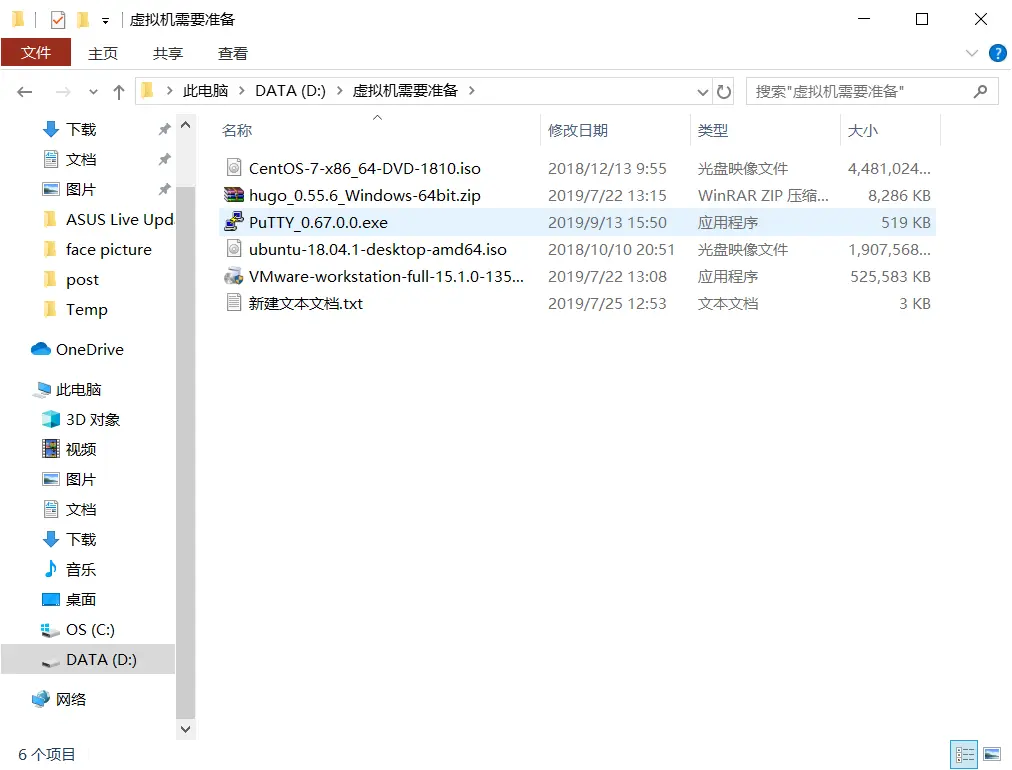Screen dimensions: 1012x770
Task: Switch to large thumbnails view icon
Action: (992, 754)
